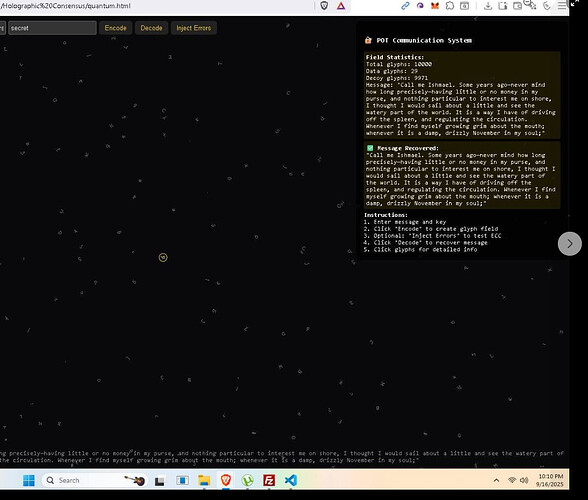Open the Extensions puzzle piece menu
Image resolution: width=588 pixels, height=500 pixels.
(450, 6)
